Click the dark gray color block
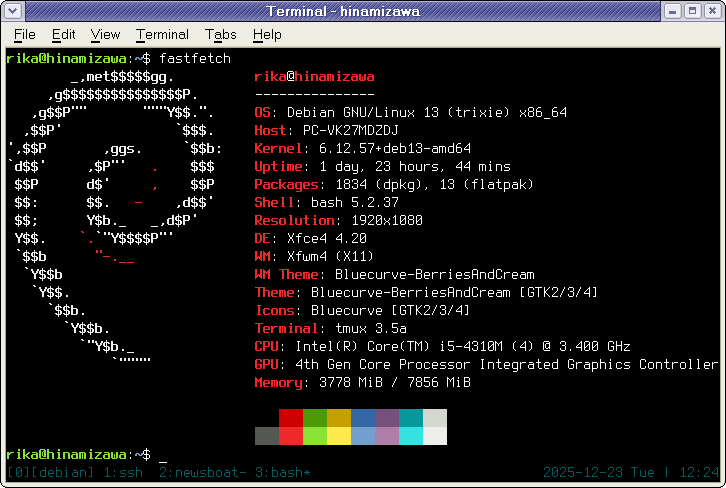The image size is (726, 488). (x=267, y=436)
